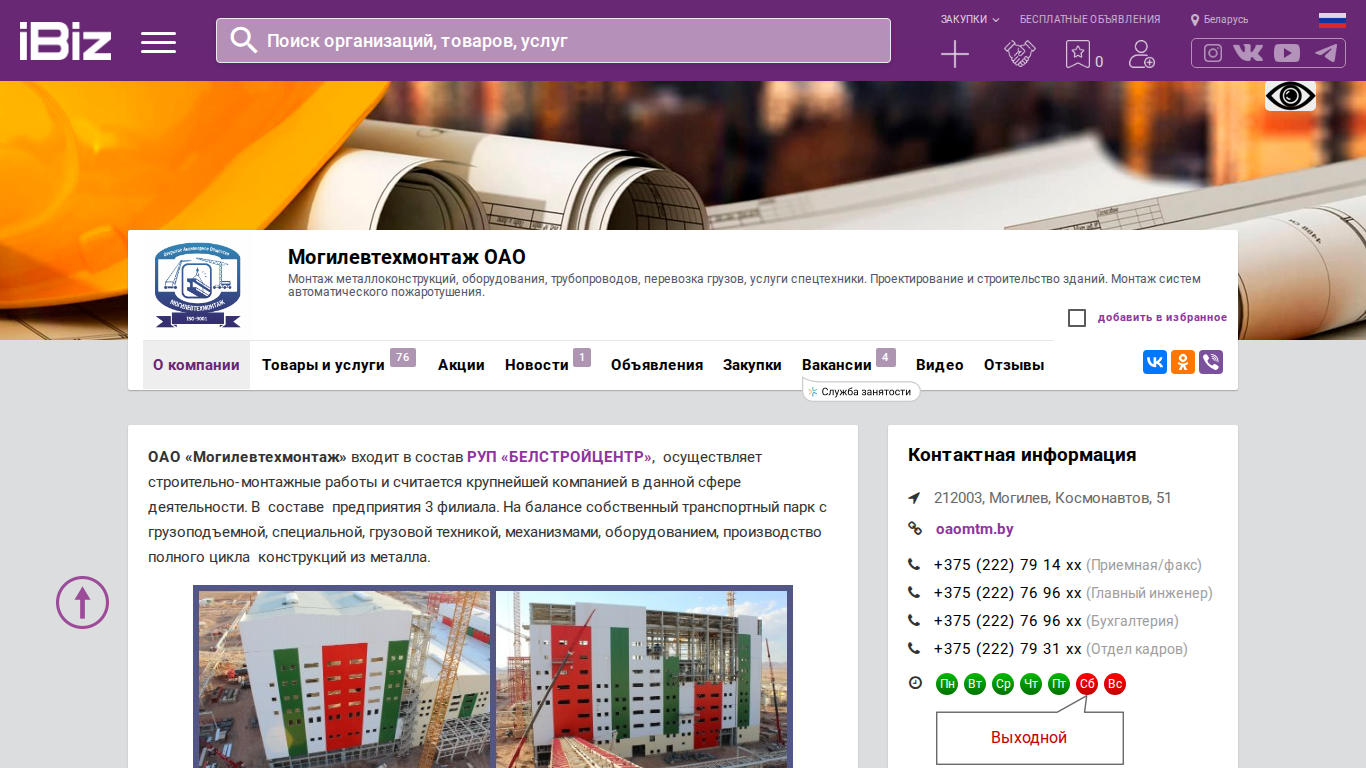Viewport: 1366px width, 768px height.
Task: Open the handshake partnership icon
Action: [x=1019, y=54]
